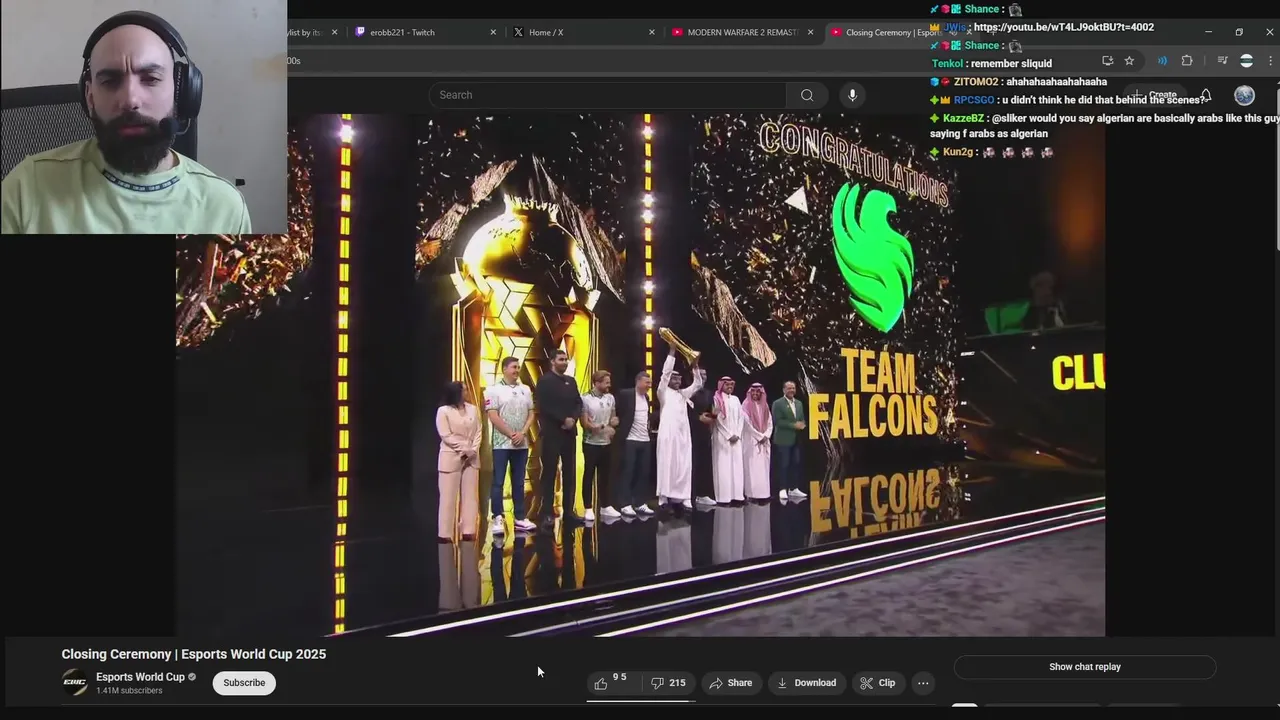Image resolution: width=1280 pixels, height=720 pixels.
Task: Open more actions ellipsis under video
Action: (923, 683)
